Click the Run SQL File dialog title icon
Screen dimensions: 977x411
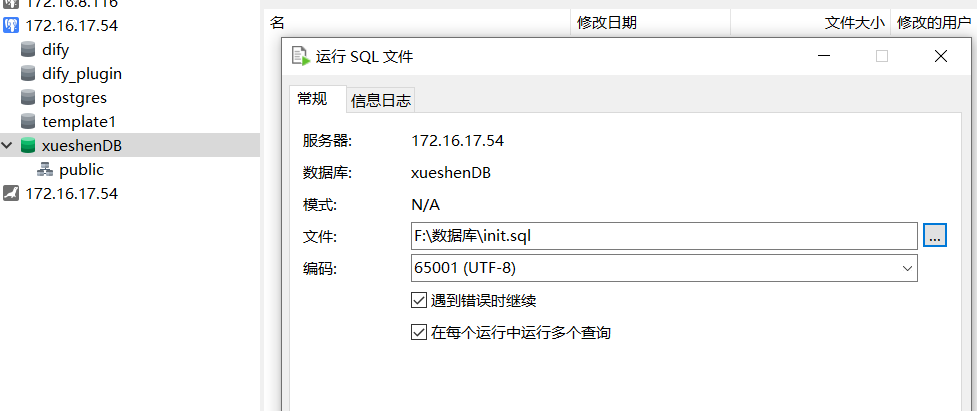click(299, 57)
